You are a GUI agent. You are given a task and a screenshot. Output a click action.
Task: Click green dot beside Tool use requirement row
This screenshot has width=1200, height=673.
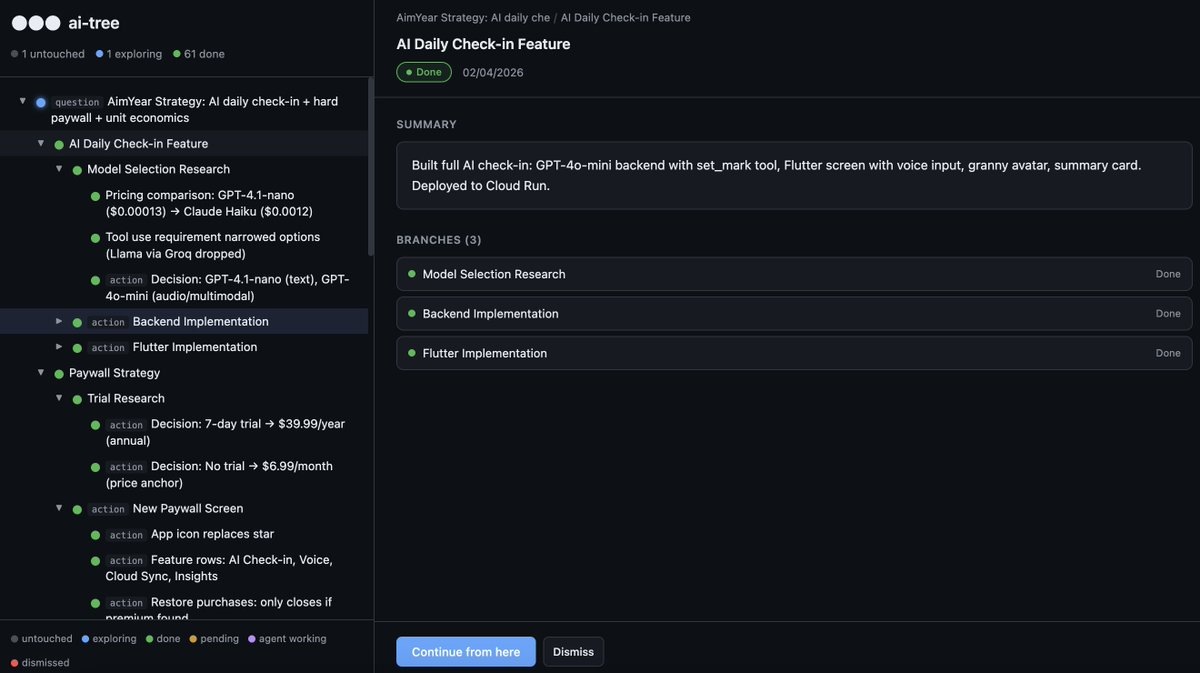[x=95, y=238]
